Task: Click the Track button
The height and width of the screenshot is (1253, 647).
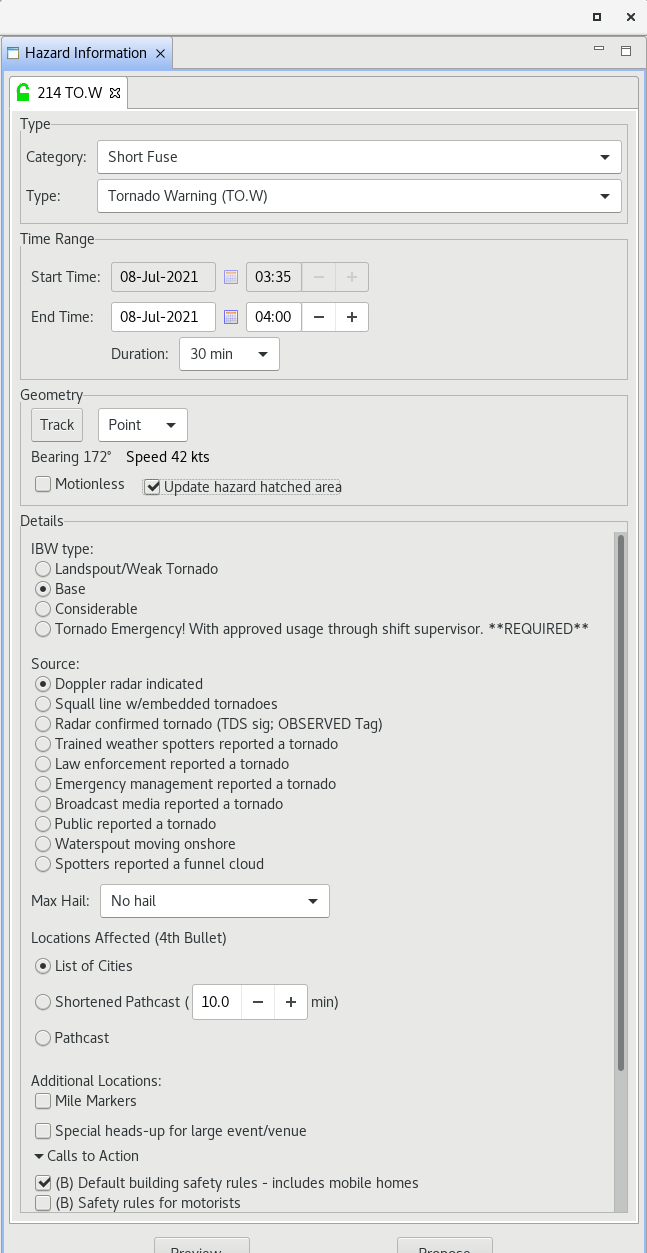Action: pos(57,425)
